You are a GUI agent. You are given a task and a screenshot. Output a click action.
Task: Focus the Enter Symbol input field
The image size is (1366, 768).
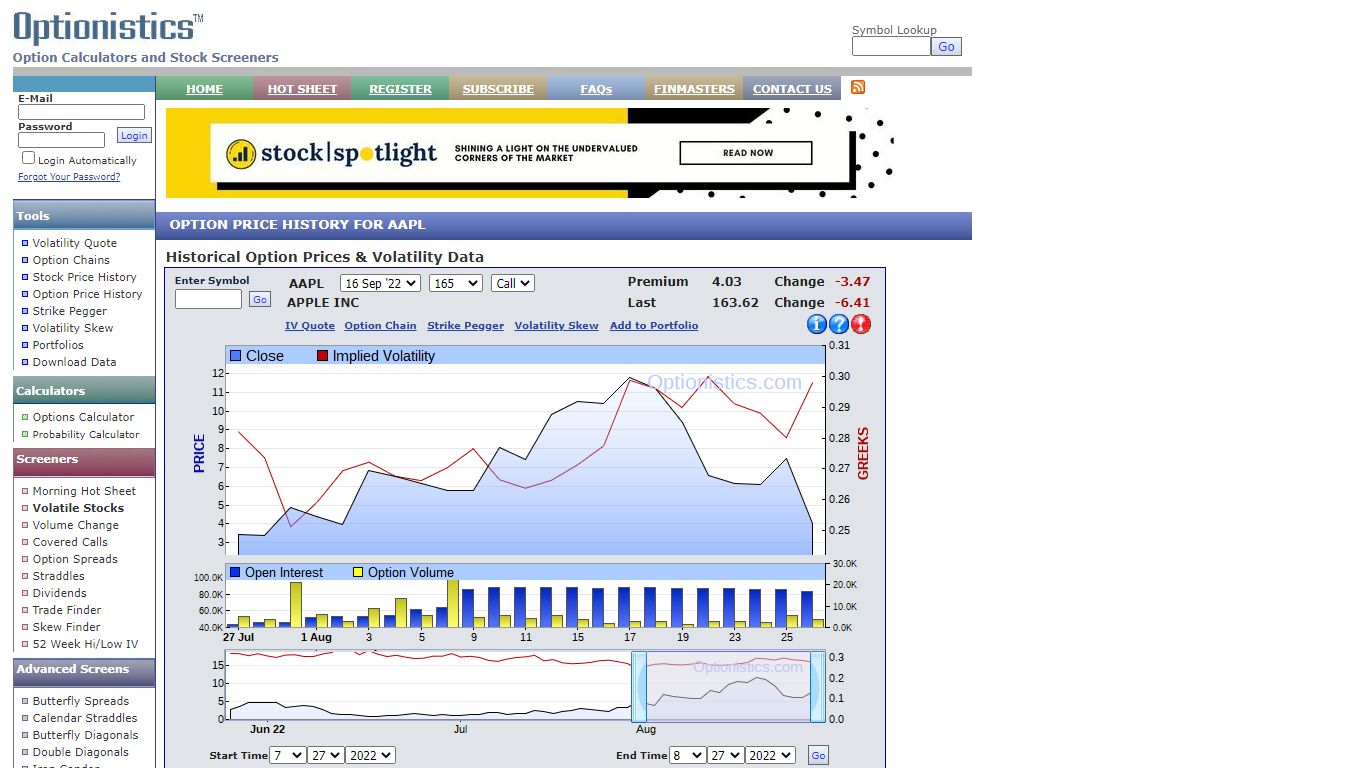click(208, 299)
